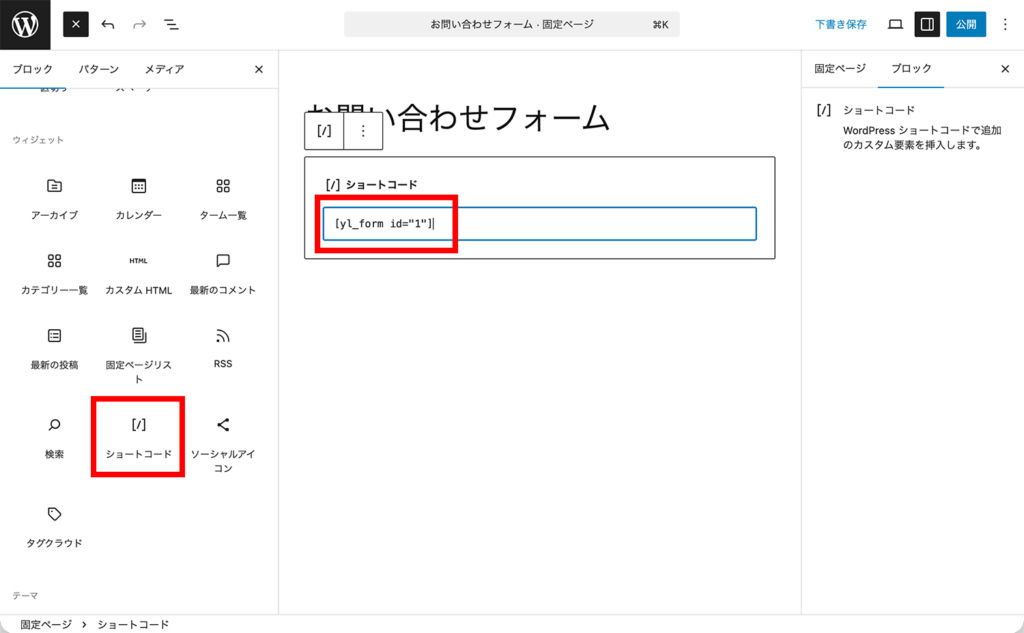Switch to the 固定ページ settings tab
The image size is (1024, 633).
click(x=838, y=69)
